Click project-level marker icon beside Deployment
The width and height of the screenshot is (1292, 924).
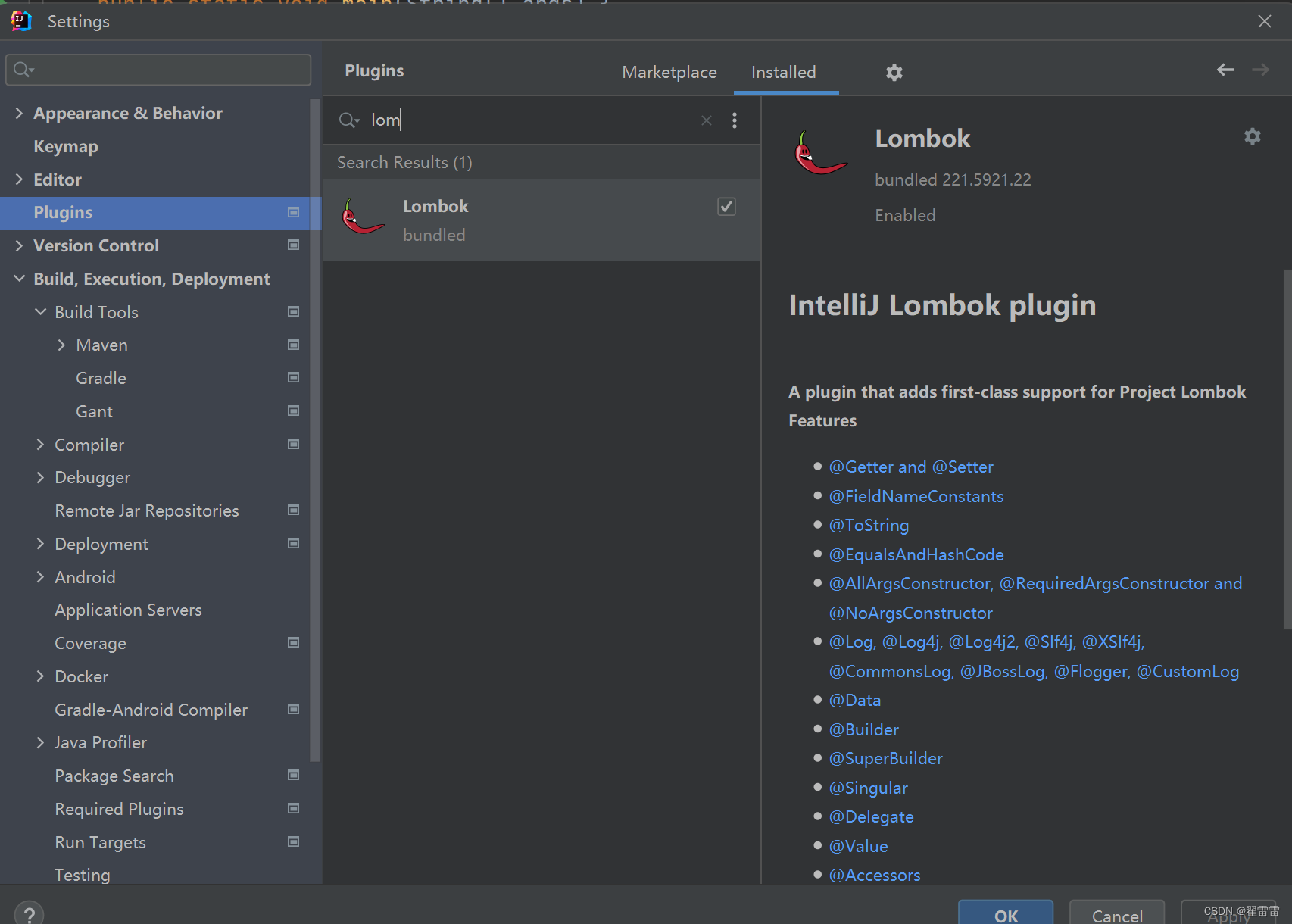click(x=294, y=543)
